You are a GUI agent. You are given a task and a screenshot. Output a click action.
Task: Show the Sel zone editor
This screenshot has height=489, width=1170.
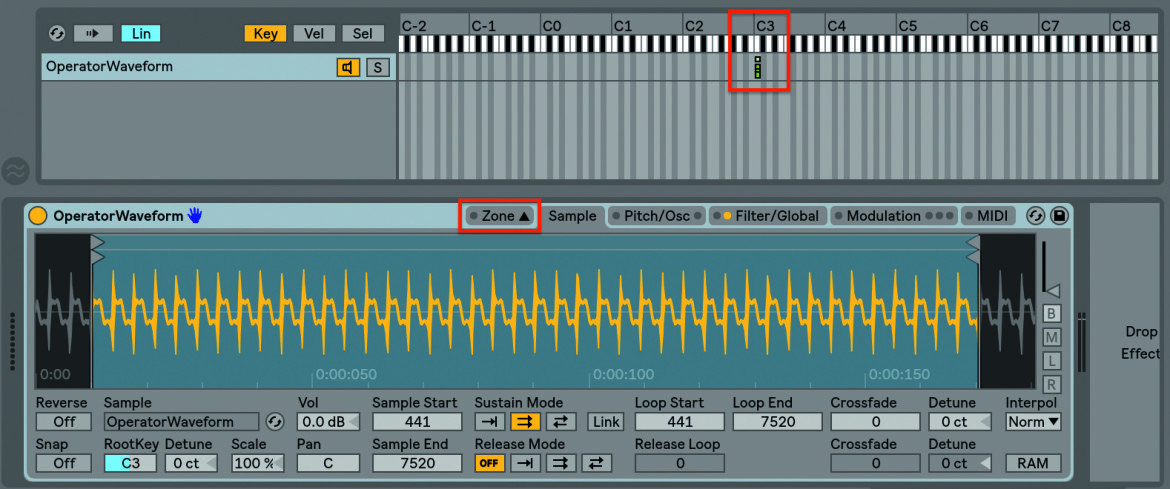tap(363, 34)
